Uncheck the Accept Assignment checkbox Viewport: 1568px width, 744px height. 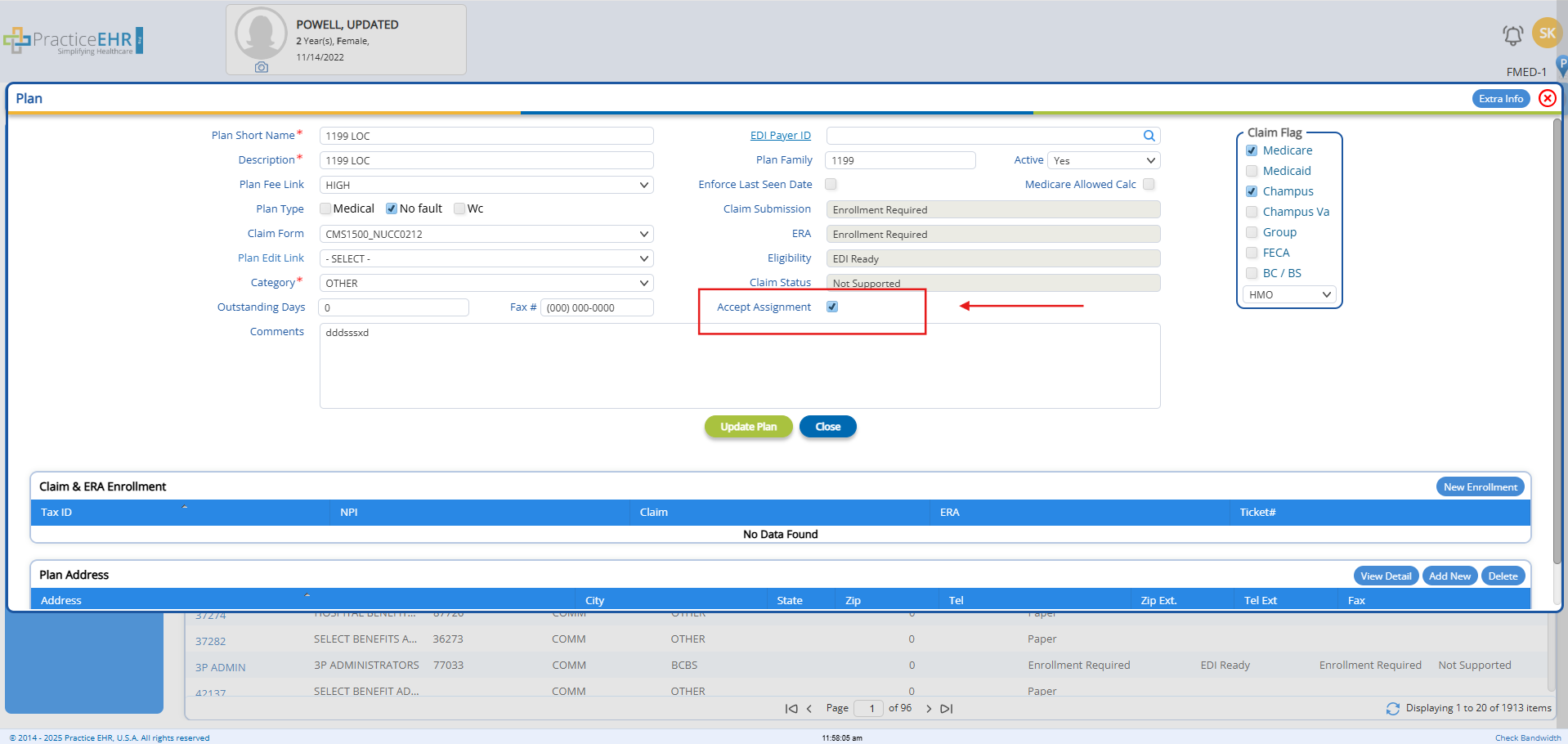point(832,307)
